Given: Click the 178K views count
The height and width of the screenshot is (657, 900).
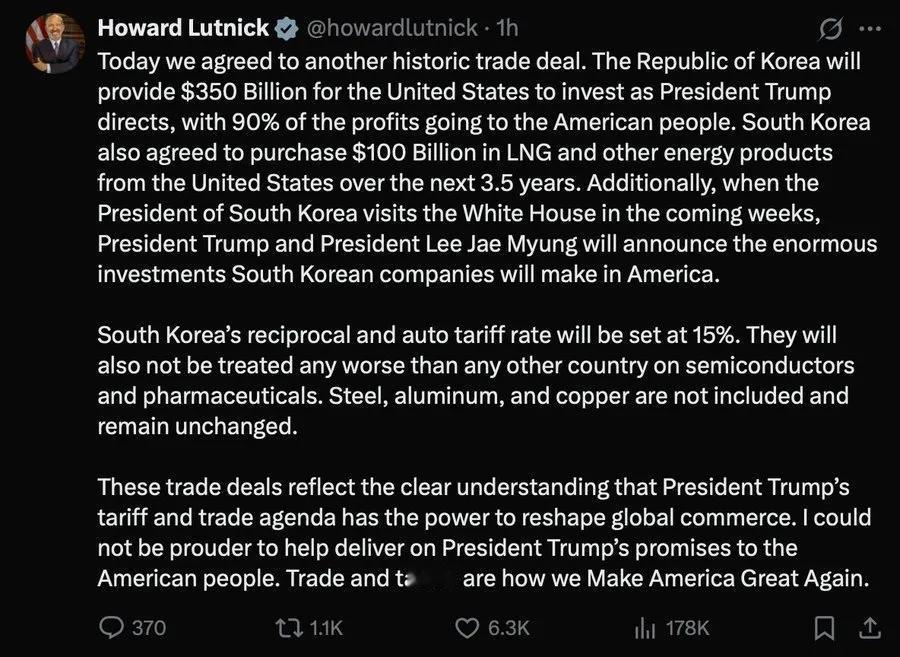Looking at the screenshot, I should tap(688, 628).
